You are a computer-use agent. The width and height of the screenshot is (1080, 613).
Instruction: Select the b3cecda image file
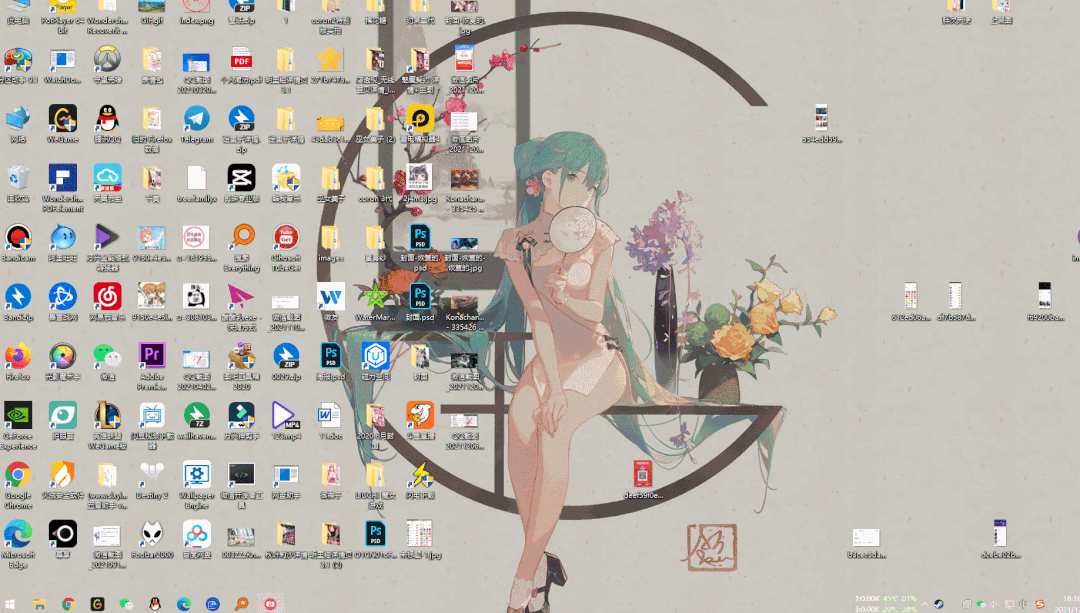pyautogui.click(x=866, y=543)
